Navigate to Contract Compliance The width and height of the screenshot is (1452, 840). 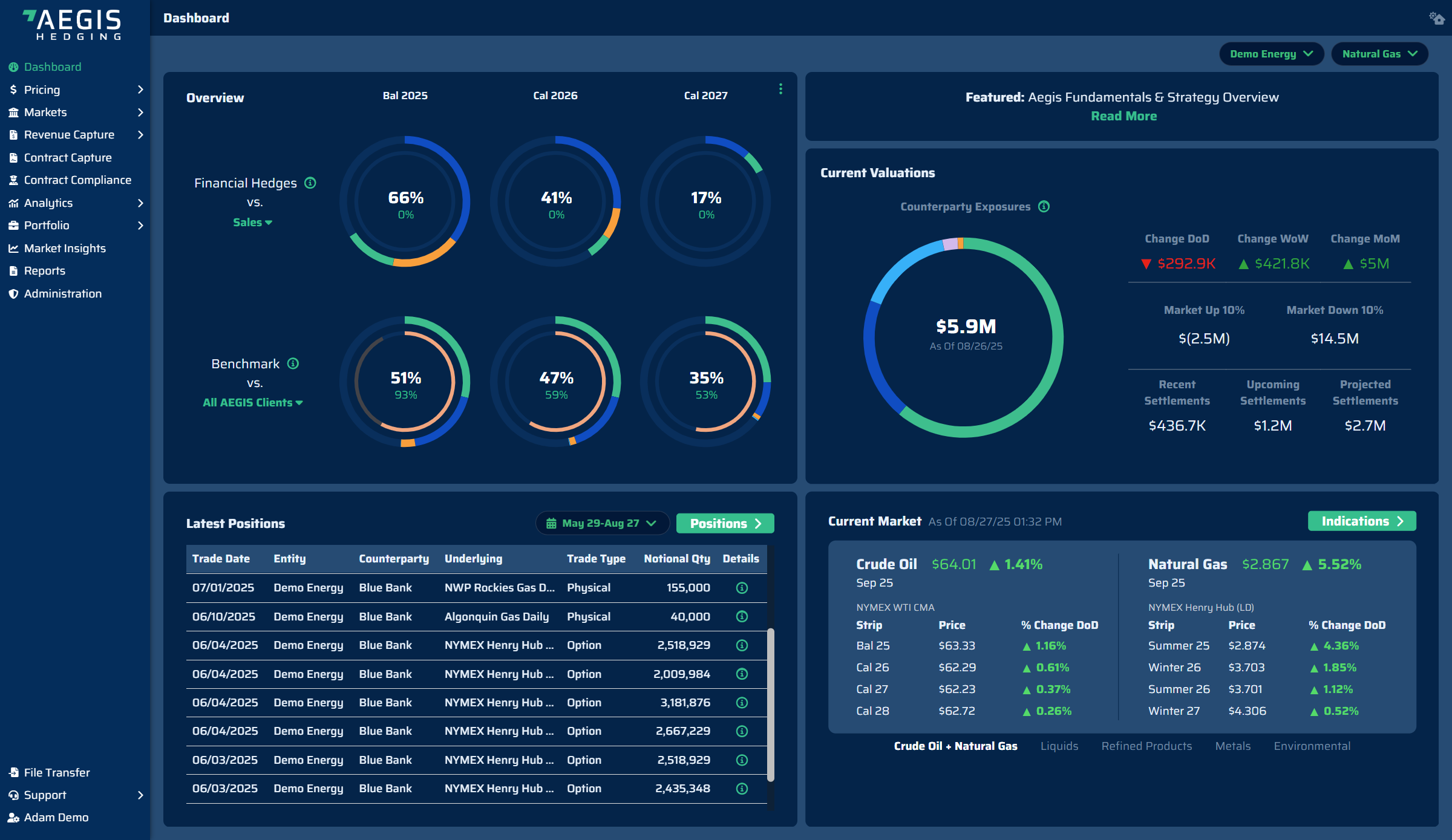tap(77, 180)
